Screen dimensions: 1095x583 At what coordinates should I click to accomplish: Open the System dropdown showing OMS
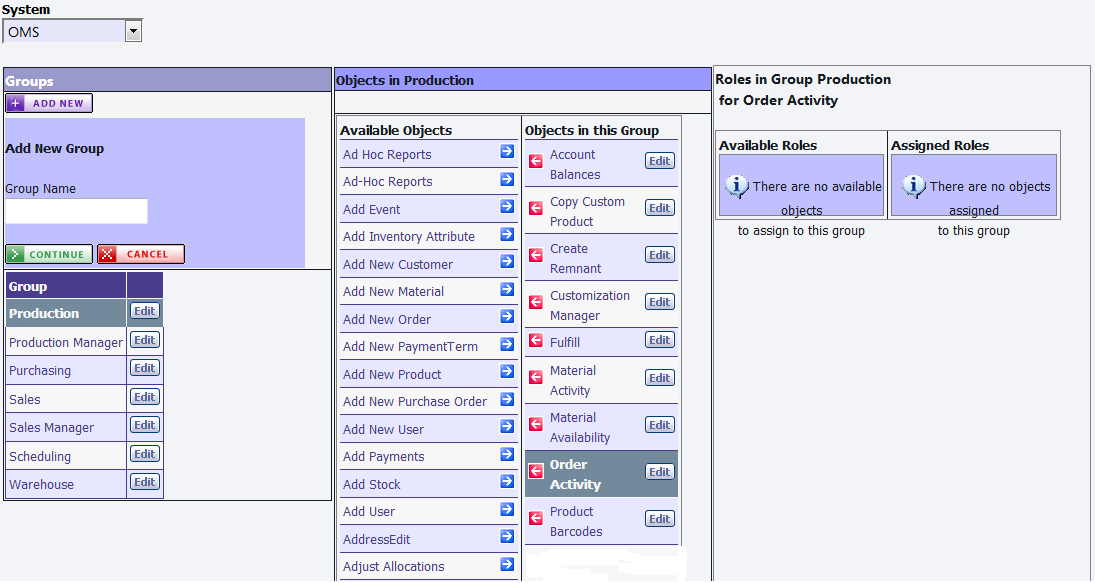tap(134, 32)
